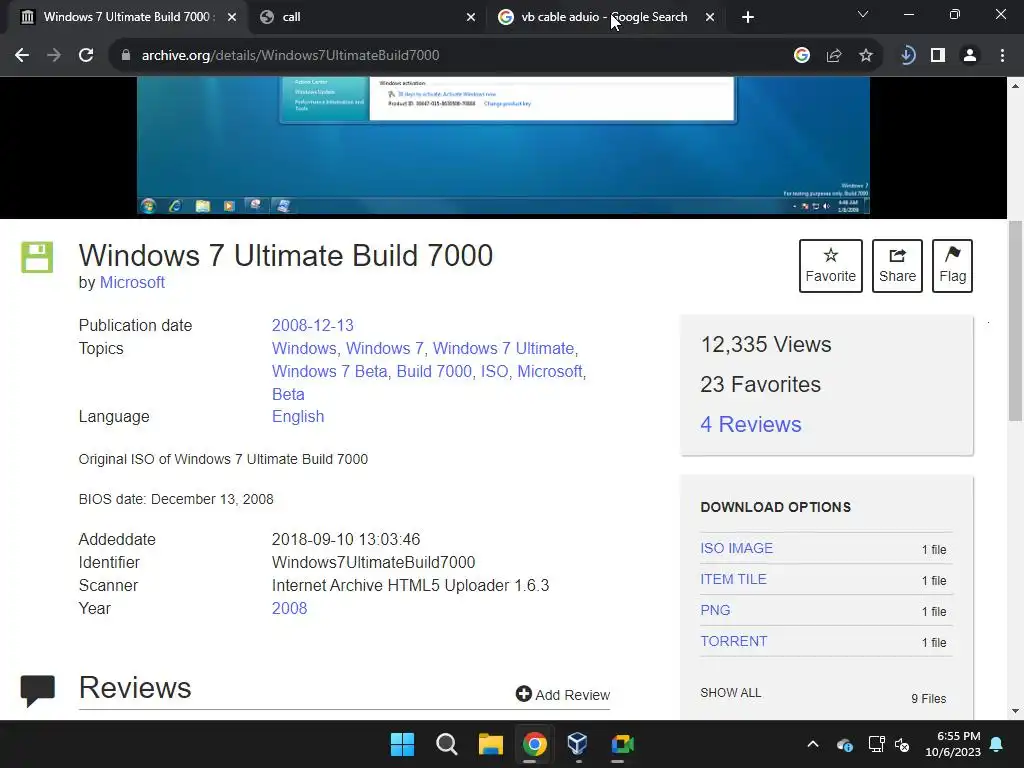Click the Google icon in address bar
The width and height of the screenshot is (1024, 768).
[x=802, y=56]
